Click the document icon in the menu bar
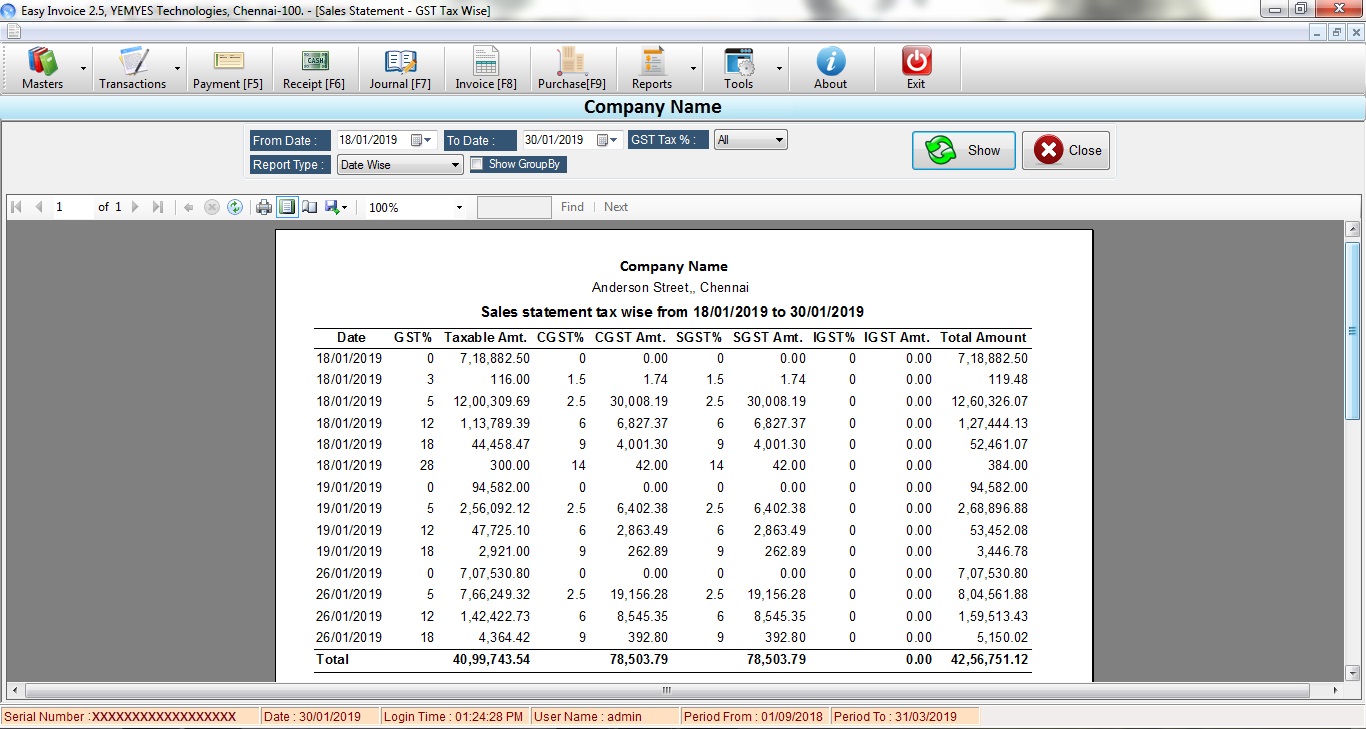 click(12, 32)
